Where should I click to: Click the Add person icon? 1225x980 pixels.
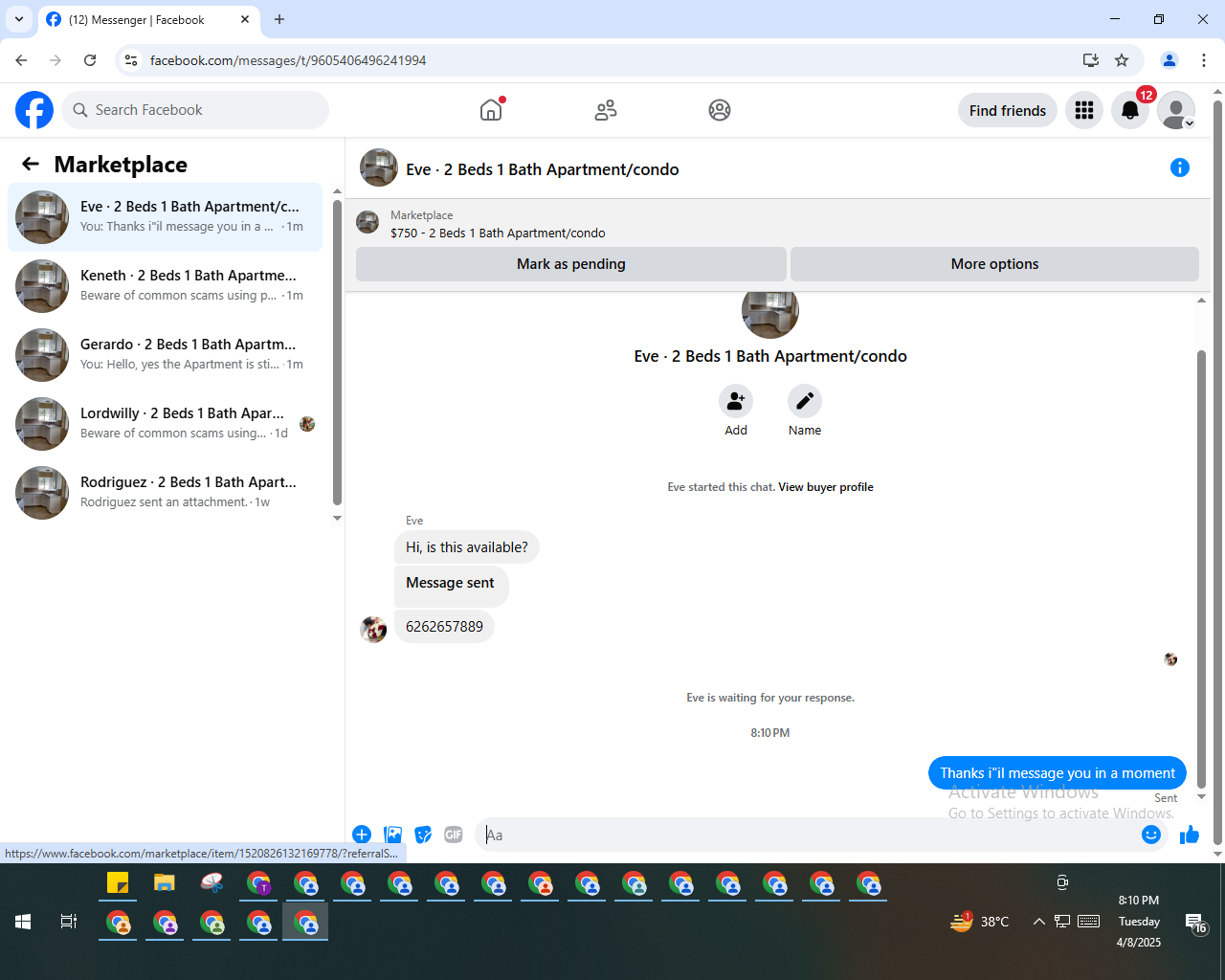pos(736,401)
